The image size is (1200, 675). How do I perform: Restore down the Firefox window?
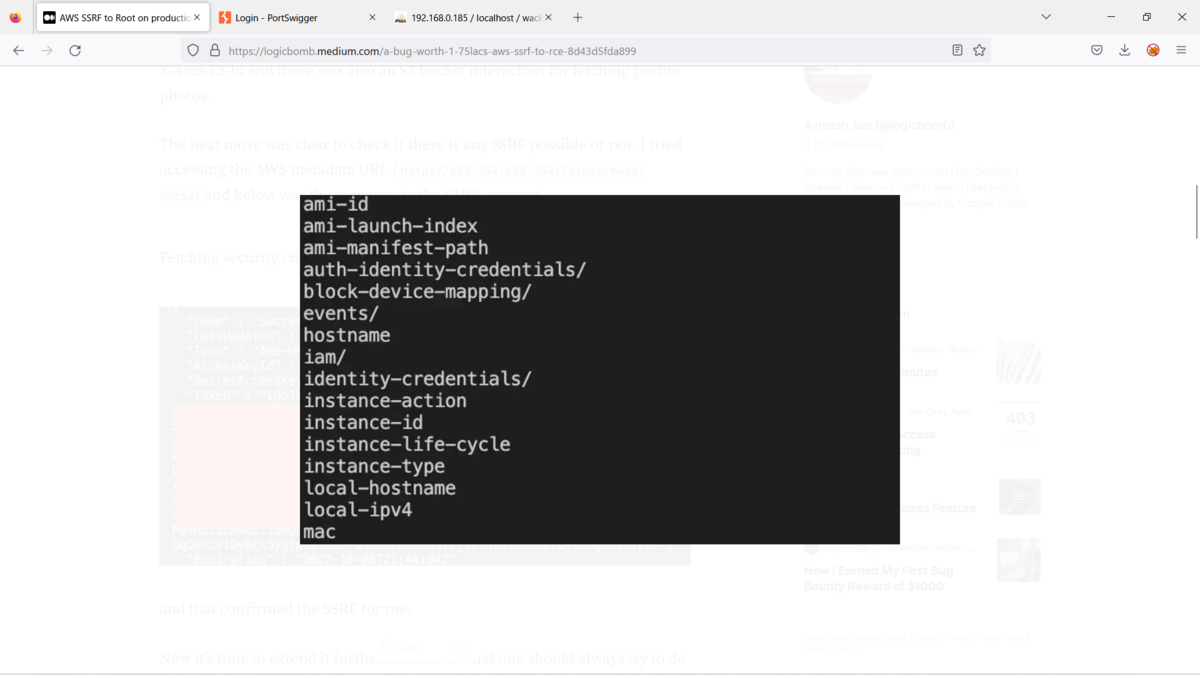click(1146, 17)
